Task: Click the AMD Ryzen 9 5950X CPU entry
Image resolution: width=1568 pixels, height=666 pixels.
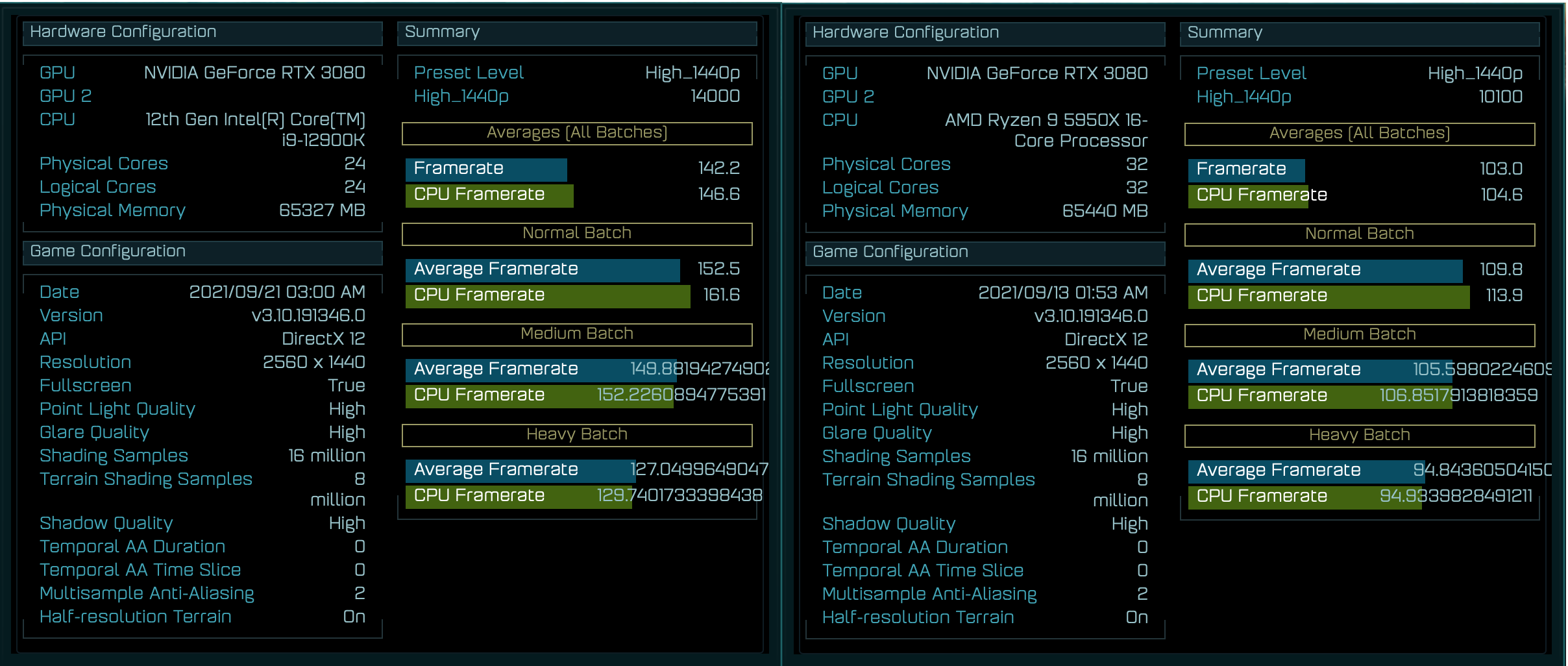Action: [1046, 130]
